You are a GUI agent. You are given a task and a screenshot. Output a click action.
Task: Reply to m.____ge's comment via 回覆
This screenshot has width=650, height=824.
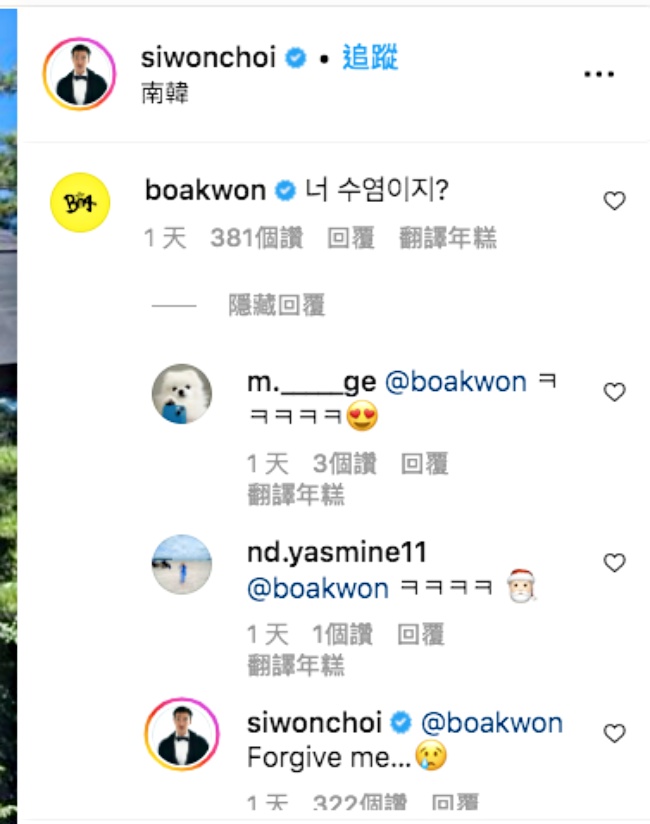[424, 464]
